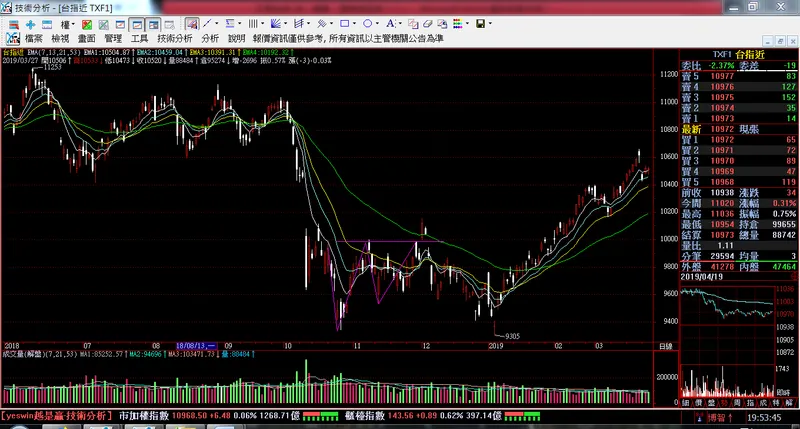Click the first red table-list toolbar icon
Viewport: 800px width, 429px height.
(14, 24)
